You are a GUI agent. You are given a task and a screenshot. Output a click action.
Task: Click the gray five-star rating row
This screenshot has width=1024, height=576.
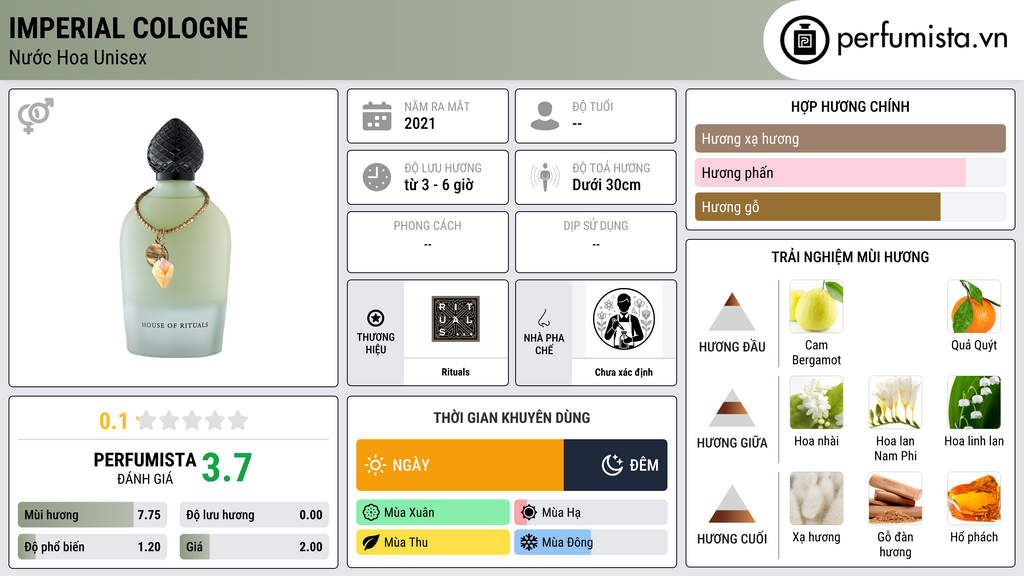(x=192, y=420)
